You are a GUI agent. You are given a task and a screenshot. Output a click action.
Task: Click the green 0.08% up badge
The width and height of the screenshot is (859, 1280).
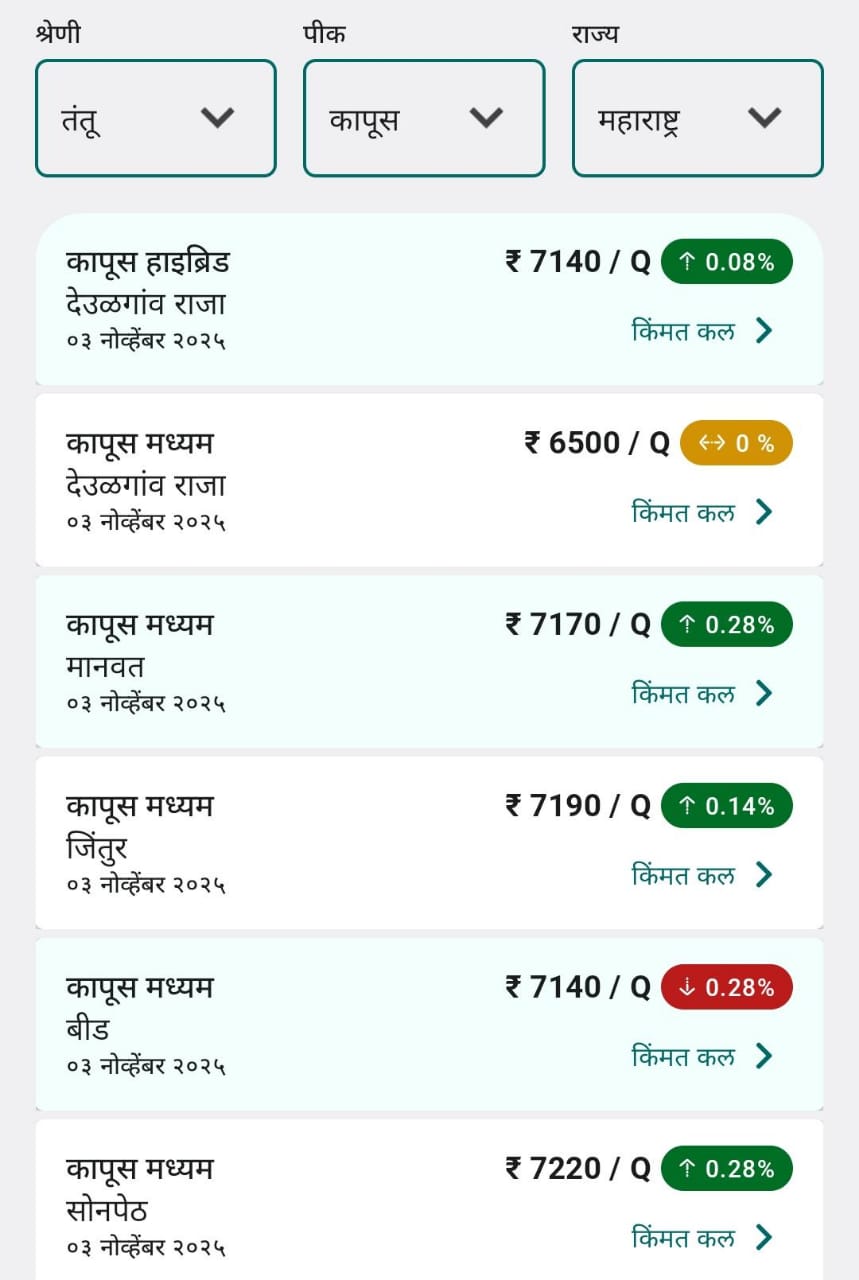[x=726, y=263]
